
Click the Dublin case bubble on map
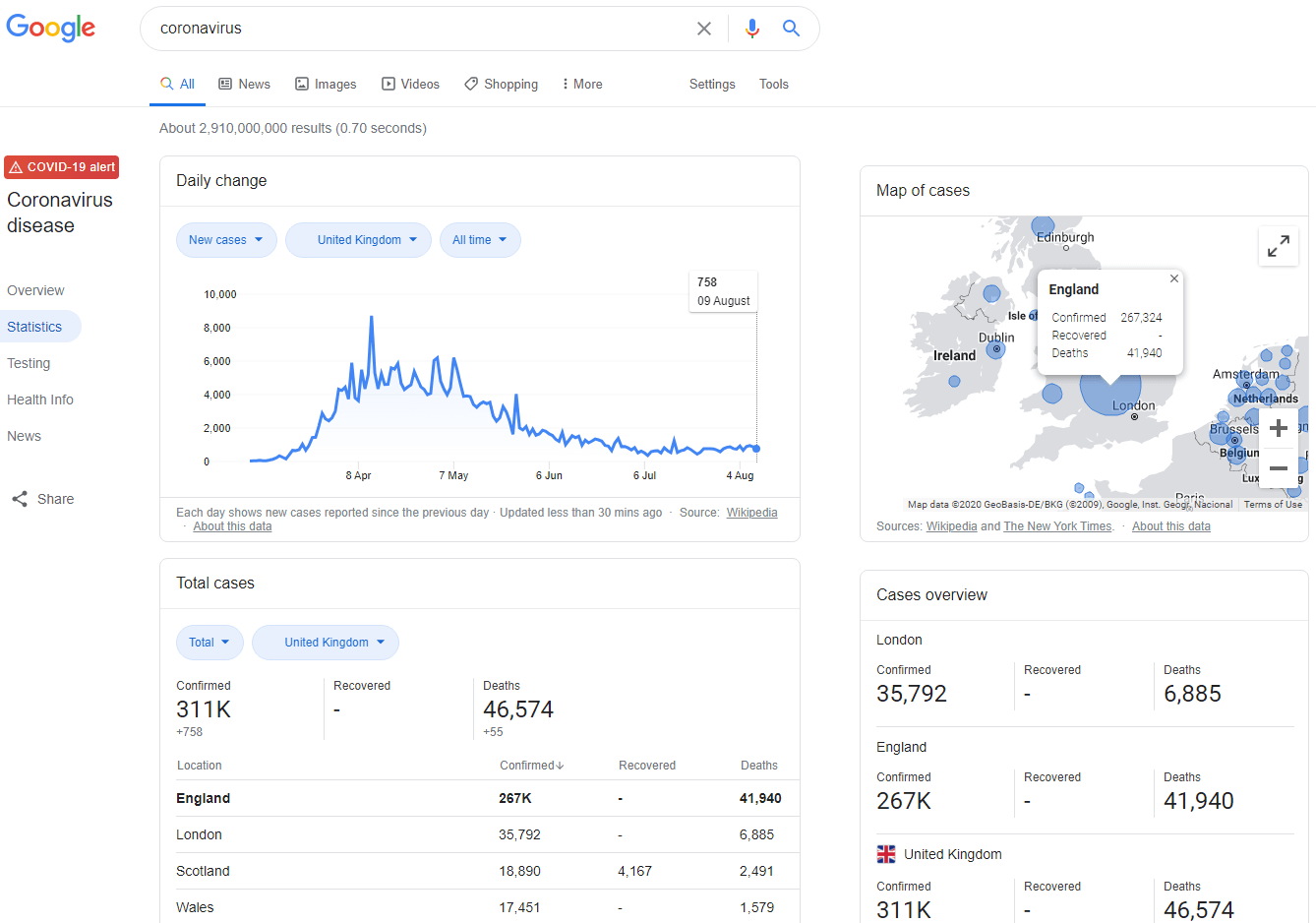click(x=996, y=349)
